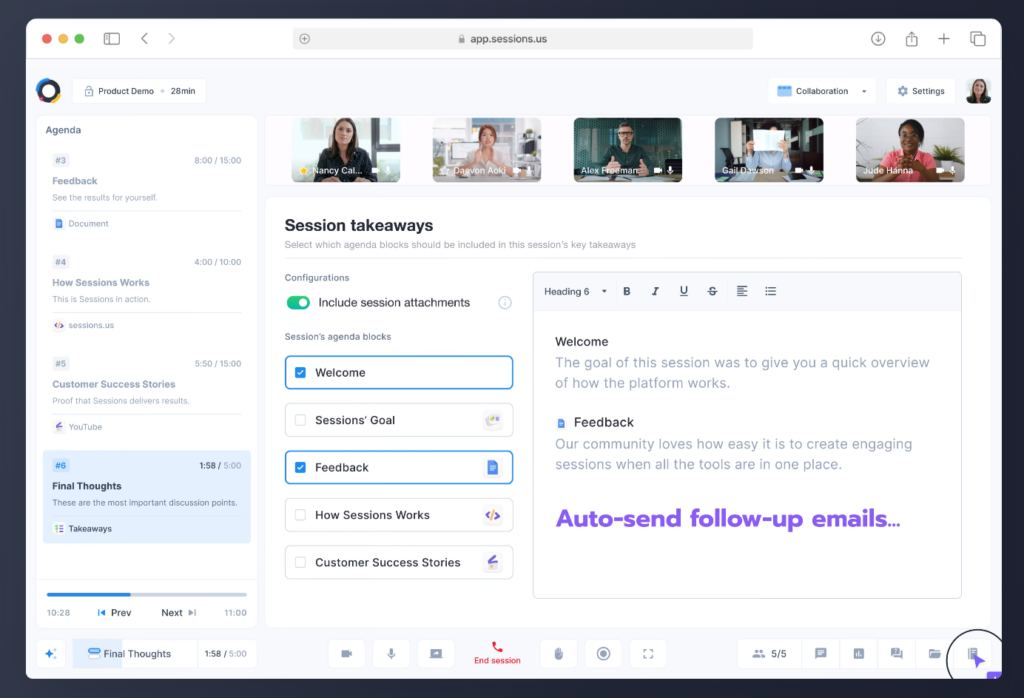Viewport: 1024px width, 698px height.
Task: Toggle the camera icon in bottom toolbar
Action: [x=346, y=654]
